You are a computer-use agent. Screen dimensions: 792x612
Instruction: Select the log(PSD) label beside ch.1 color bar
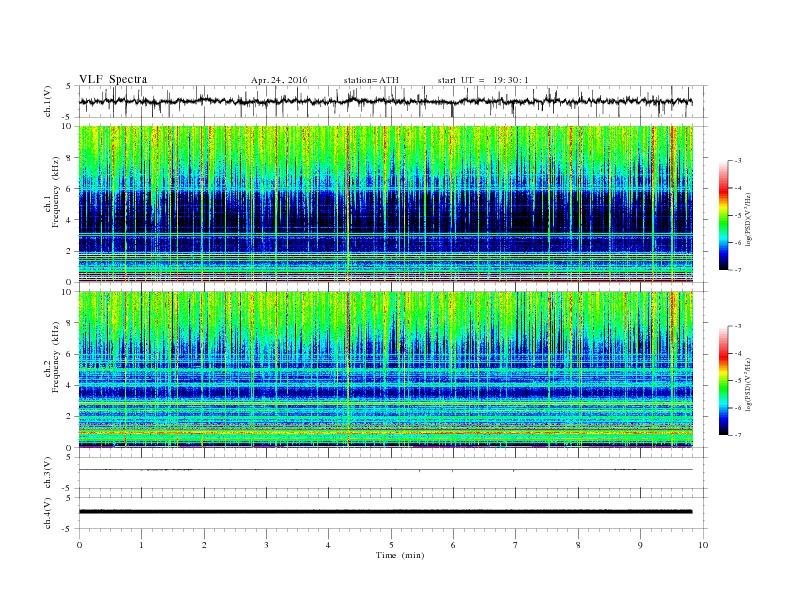pyautogui.click(x=750, y=218)
